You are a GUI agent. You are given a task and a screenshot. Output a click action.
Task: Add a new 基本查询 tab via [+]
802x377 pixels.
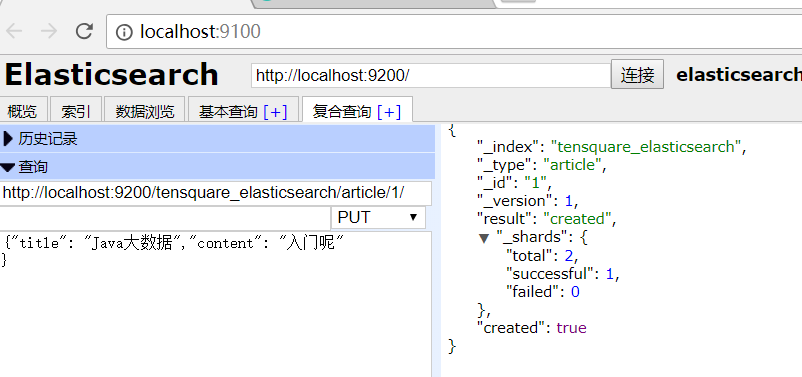tap(275, 112)
